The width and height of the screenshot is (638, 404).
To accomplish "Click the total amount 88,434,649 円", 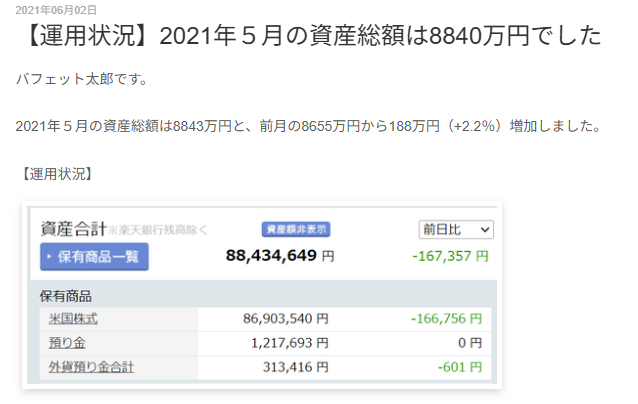I will point(280,256).
